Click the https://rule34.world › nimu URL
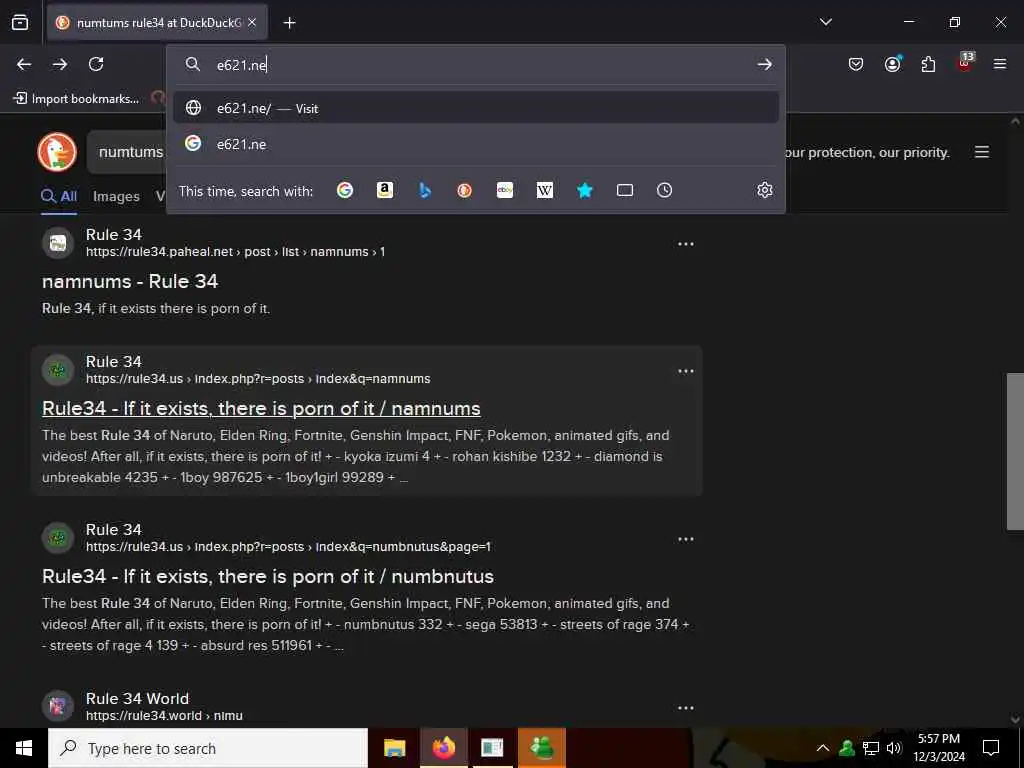This screenshot has height=768, width=1024. 164,715
